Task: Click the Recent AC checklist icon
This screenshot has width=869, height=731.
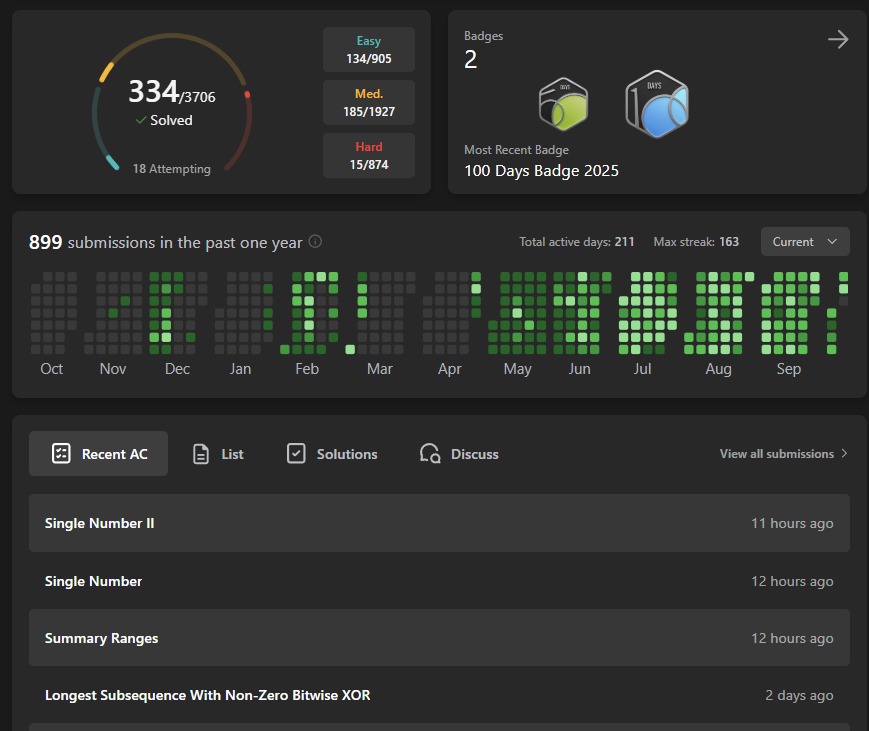Action: (61, 453)
